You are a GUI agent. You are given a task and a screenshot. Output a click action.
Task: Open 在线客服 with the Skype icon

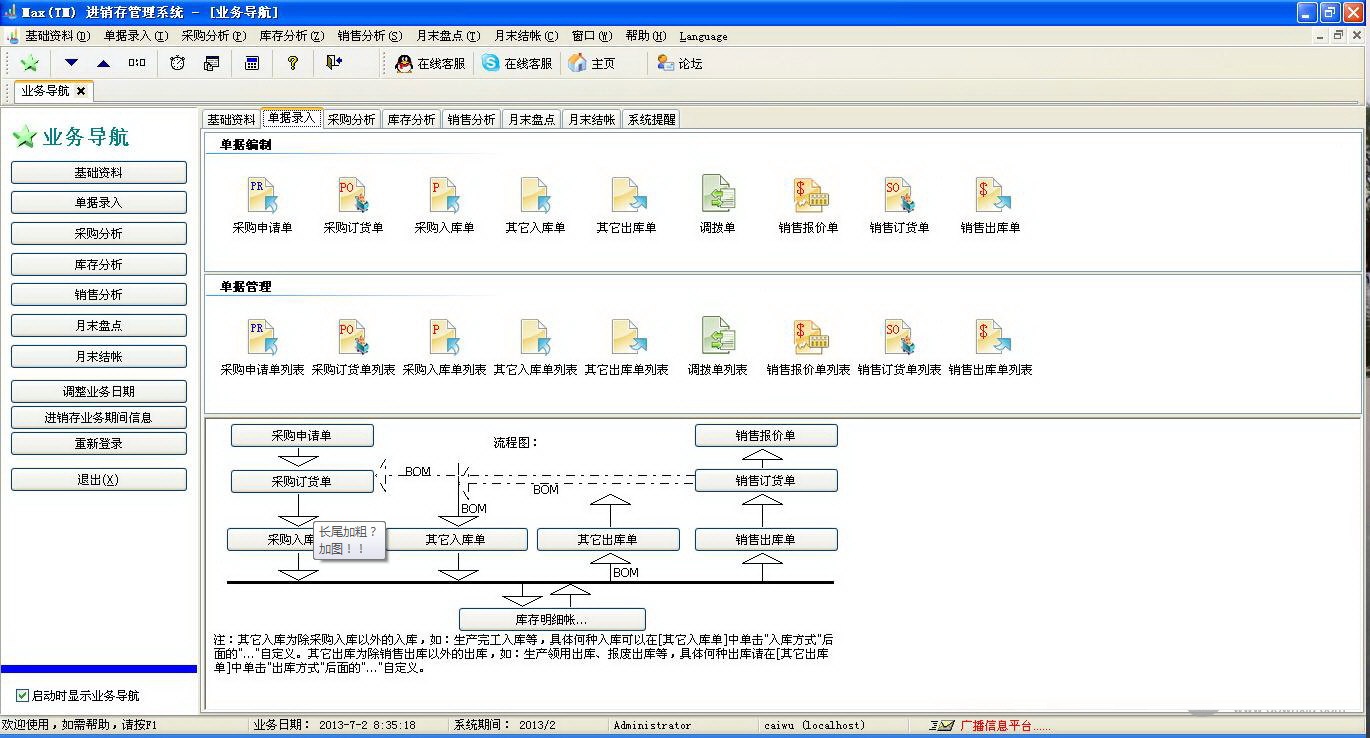point(517,63)
